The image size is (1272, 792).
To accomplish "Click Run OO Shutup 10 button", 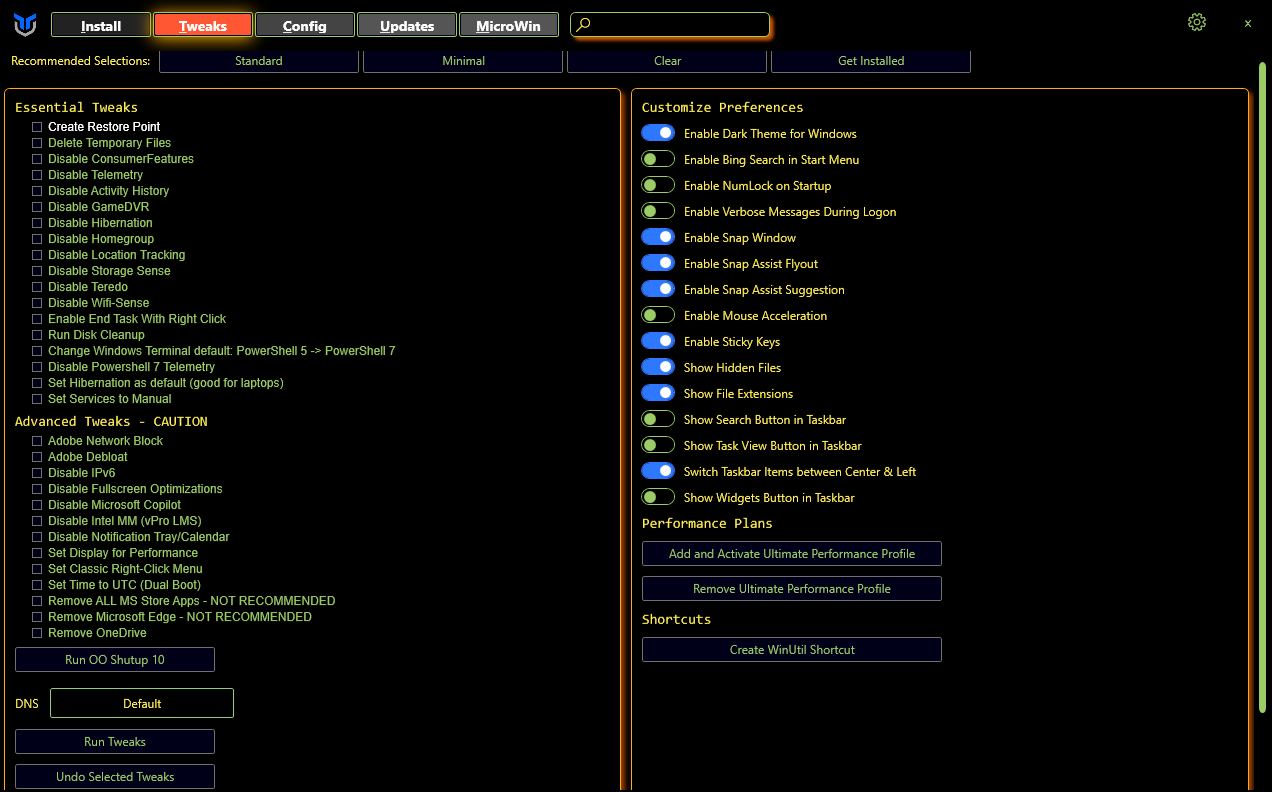I will (115, 660).
